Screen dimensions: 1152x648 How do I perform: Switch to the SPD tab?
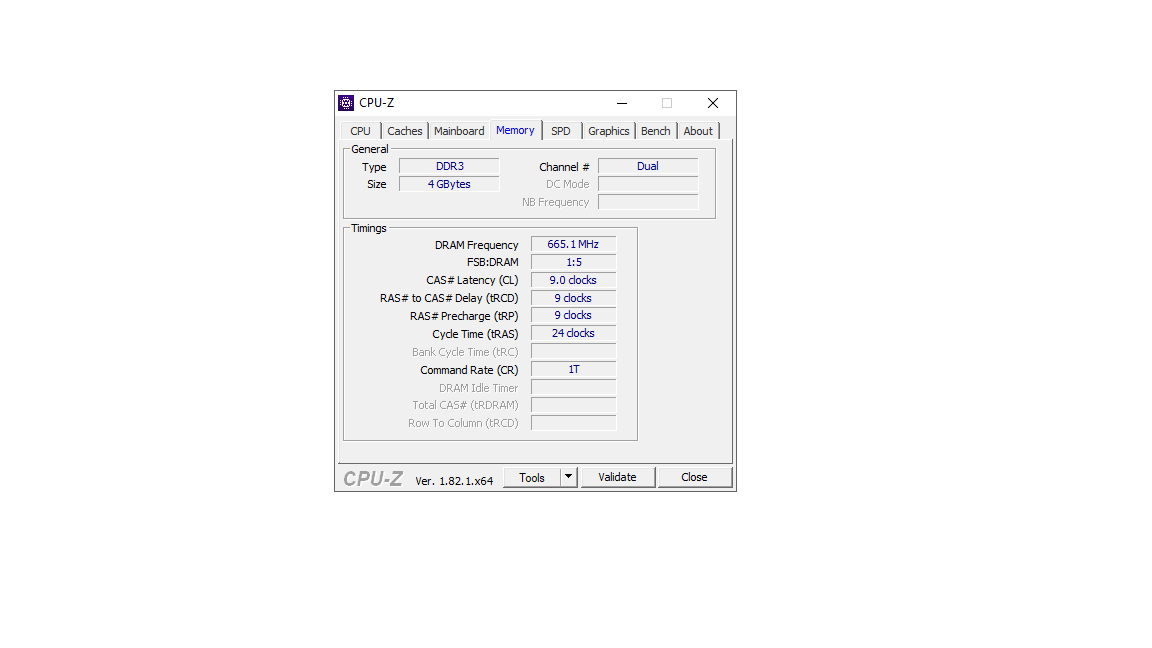[561, 131]
